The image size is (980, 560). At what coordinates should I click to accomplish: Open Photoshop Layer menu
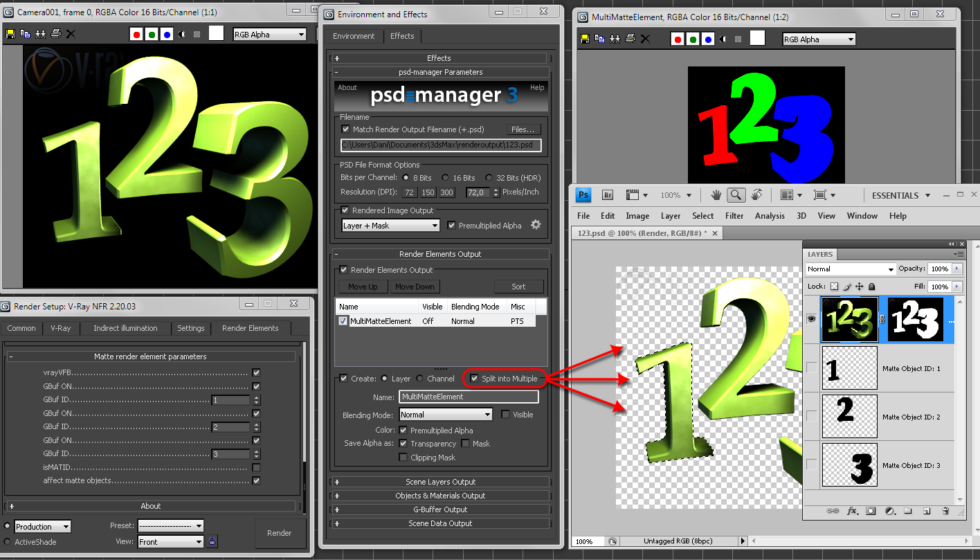671,216
